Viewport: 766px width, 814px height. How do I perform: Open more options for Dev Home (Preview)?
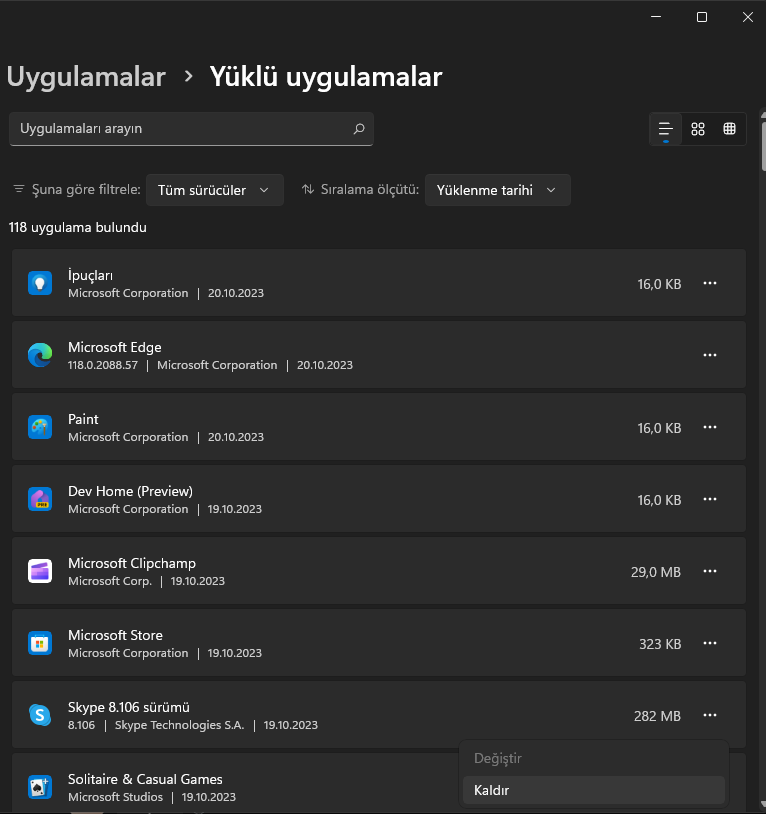pos(709,499)
